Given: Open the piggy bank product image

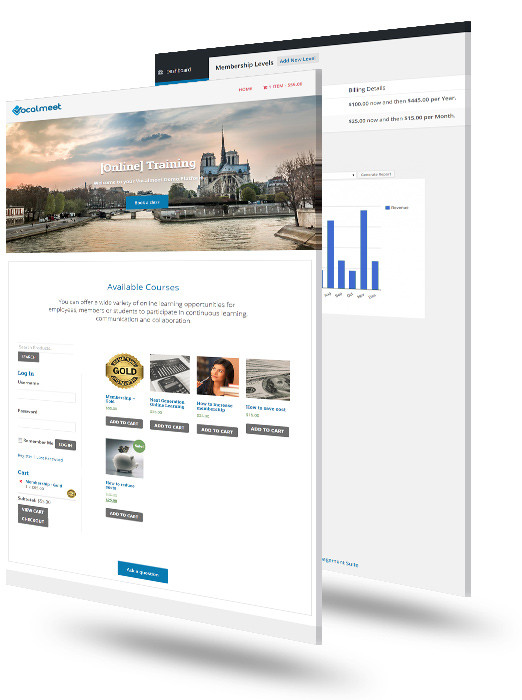Looking at the screenshot, I should [x=124, y=459].
